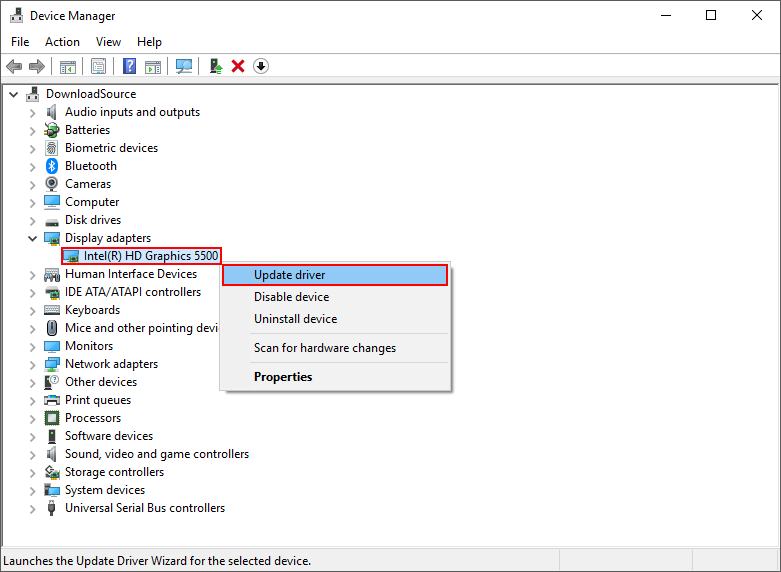This screenshot has width=781, height=572.
Task: Toggle the action pane toolbar icon
Action: coord(153,66)
